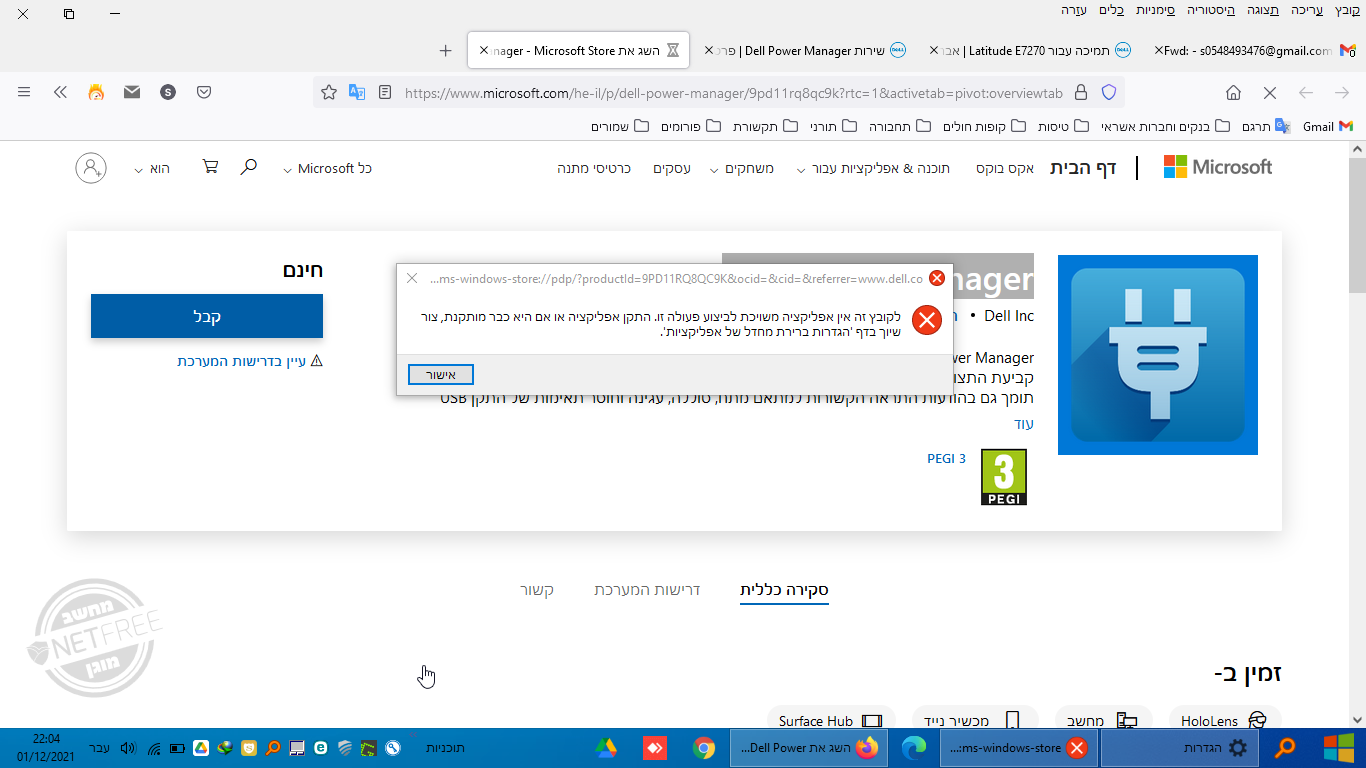Viewport: 1366px width, 768px height.
Task: Open the shopping cart icon
Action: click(210, 167)
